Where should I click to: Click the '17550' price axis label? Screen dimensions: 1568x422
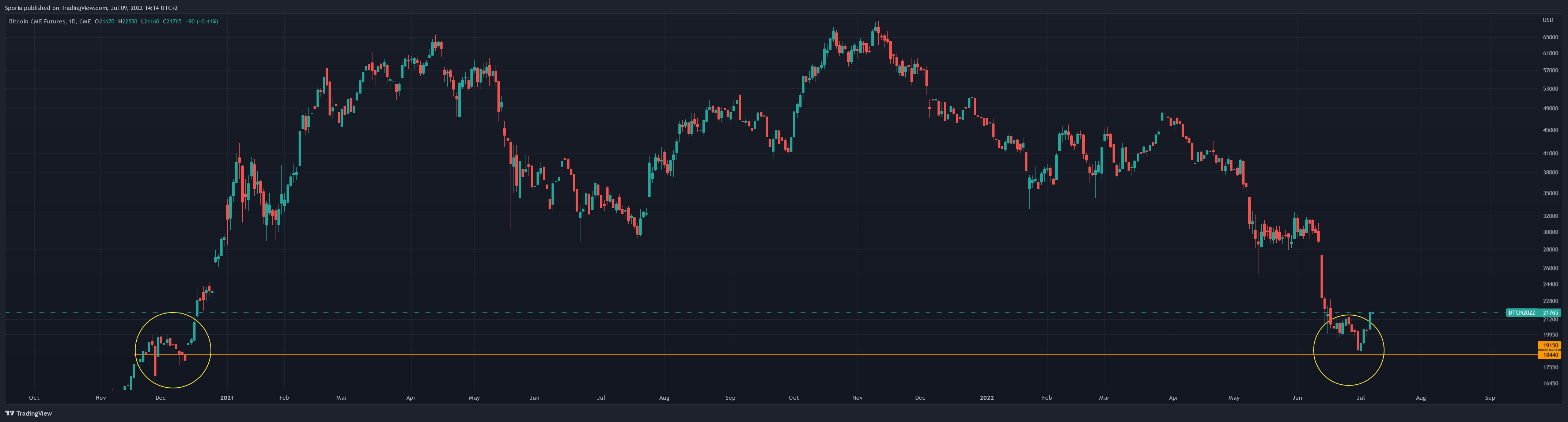tap(1550, 367)
